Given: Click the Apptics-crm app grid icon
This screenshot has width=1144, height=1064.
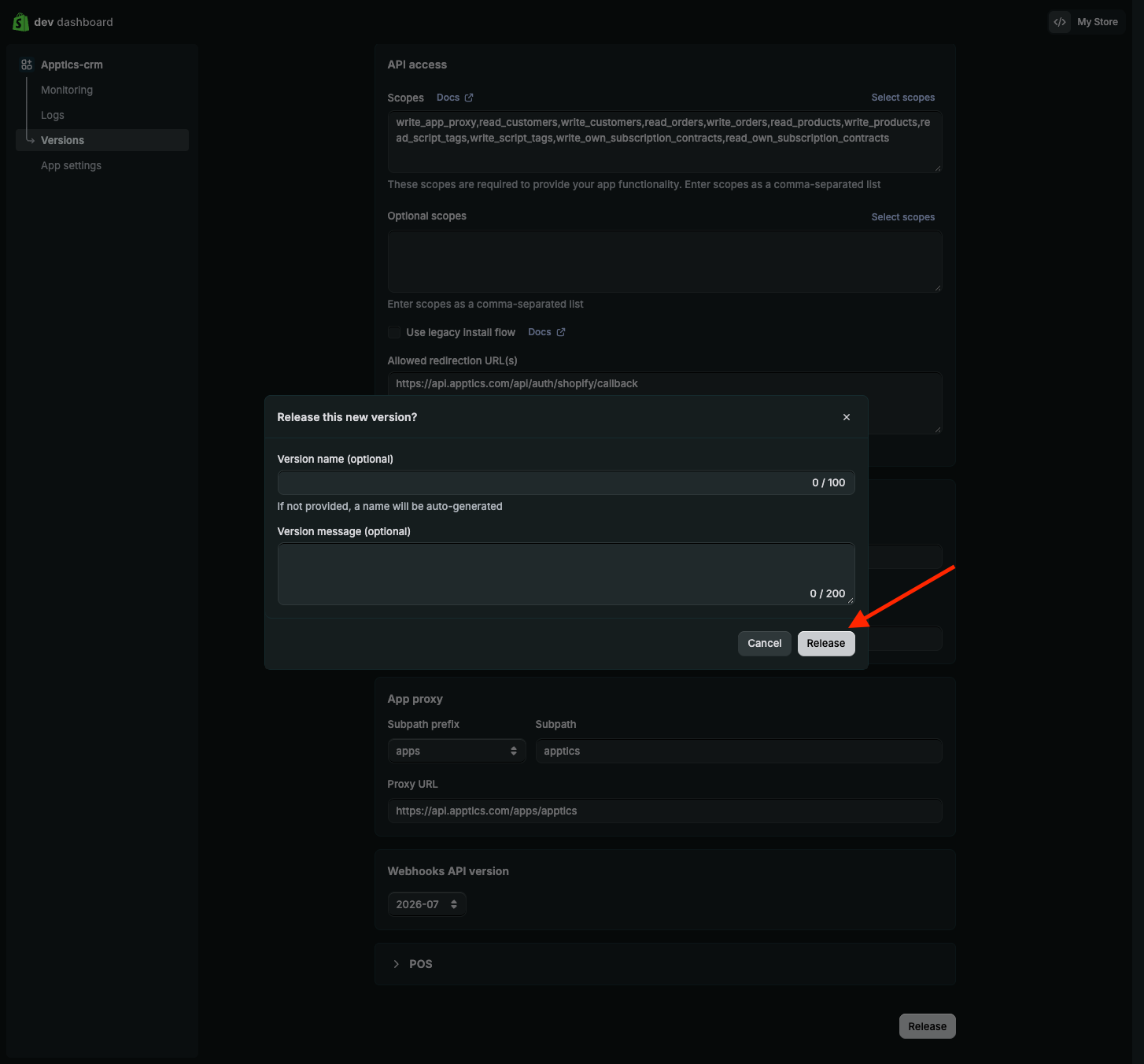Looking at the screenshot, I should [27, 65].
